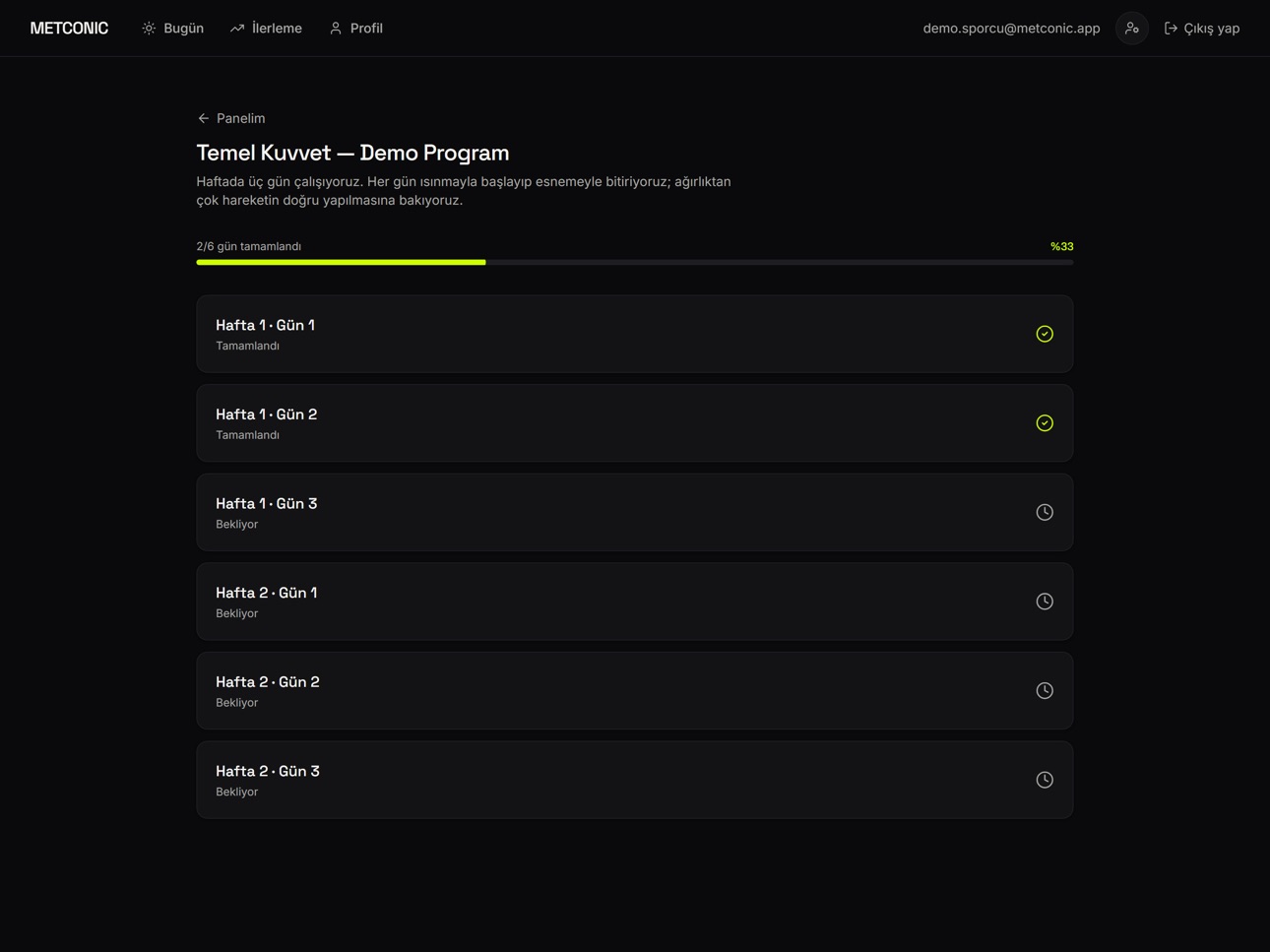
Task: Click the logout arrow icon
Action: [x=1171, y=29]
